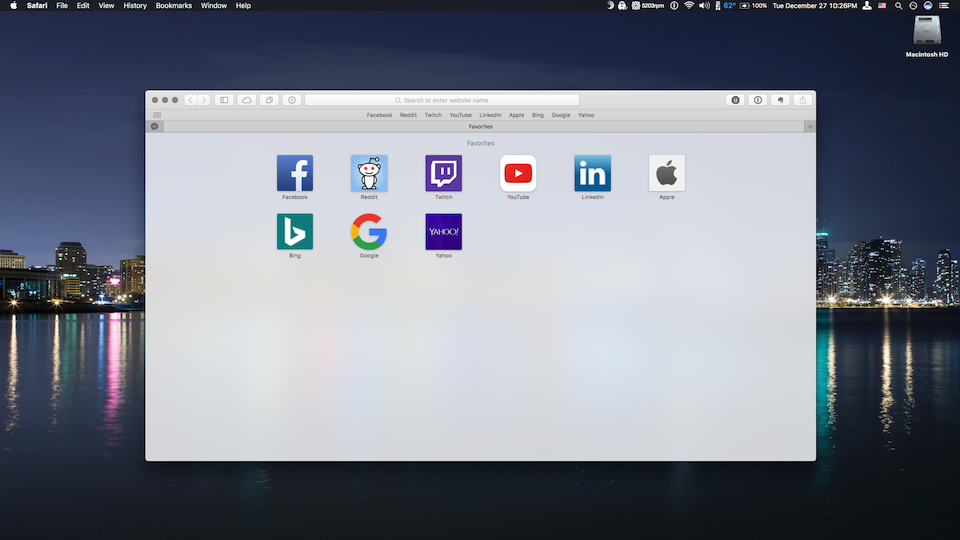Click Yahoo link in Favorites bar

coord(586,115)
